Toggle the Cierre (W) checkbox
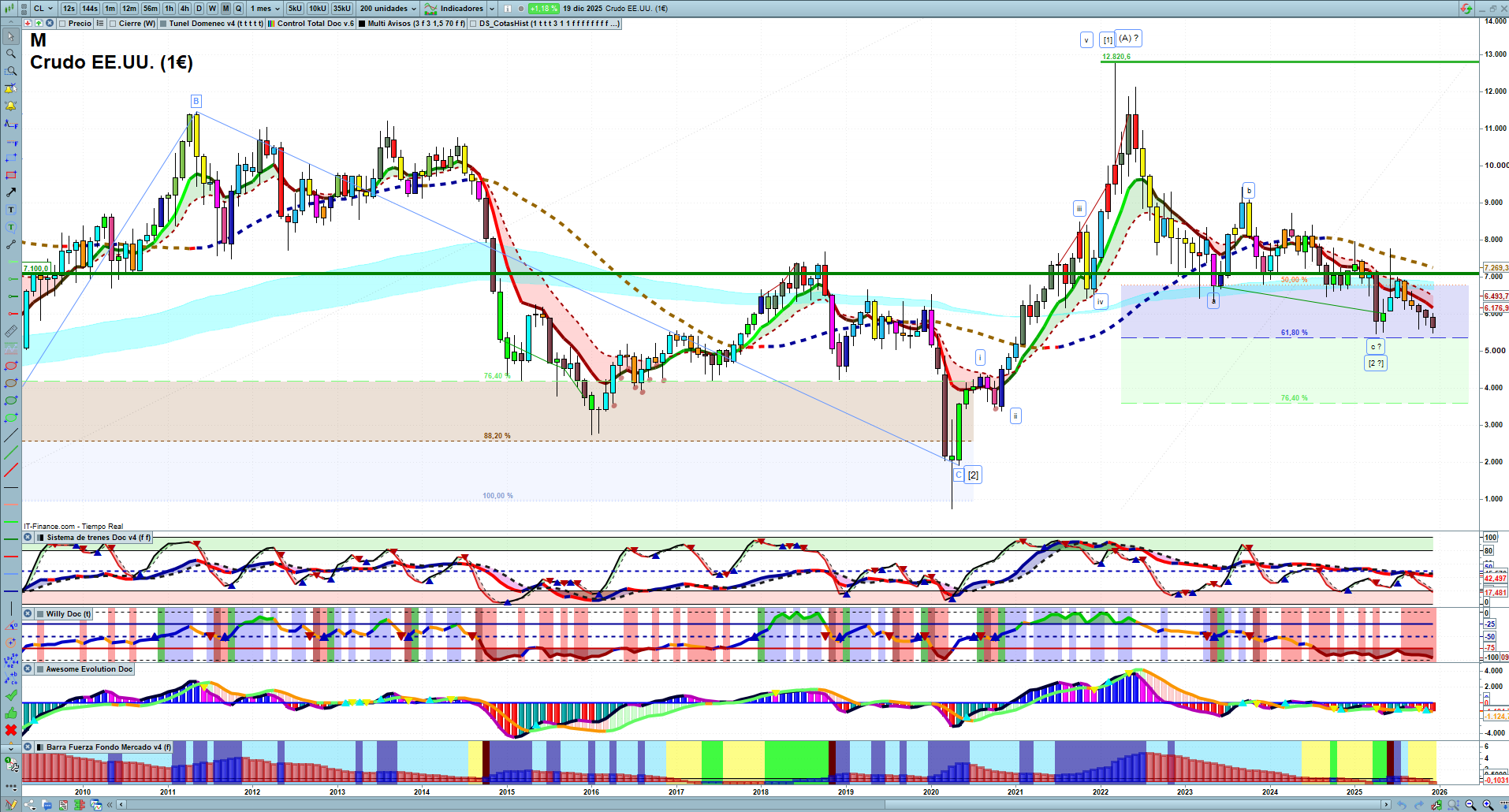 [113, 24]
